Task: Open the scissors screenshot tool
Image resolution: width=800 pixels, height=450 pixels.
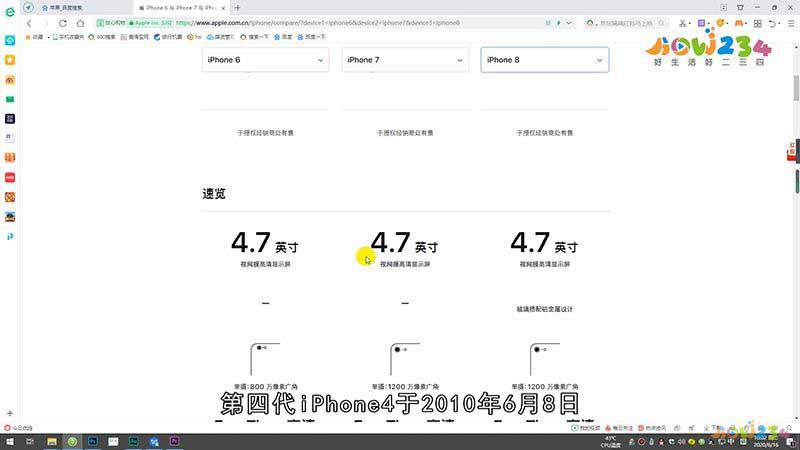Action: (683, 23)
